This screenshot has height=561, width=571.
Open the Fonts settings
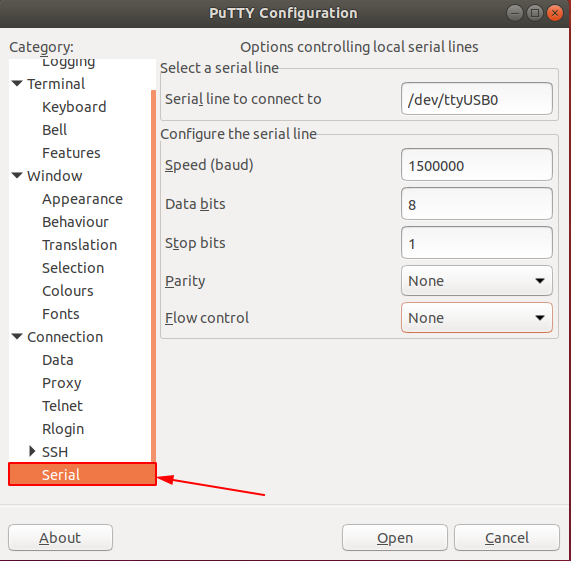click(x=61, y=314)
